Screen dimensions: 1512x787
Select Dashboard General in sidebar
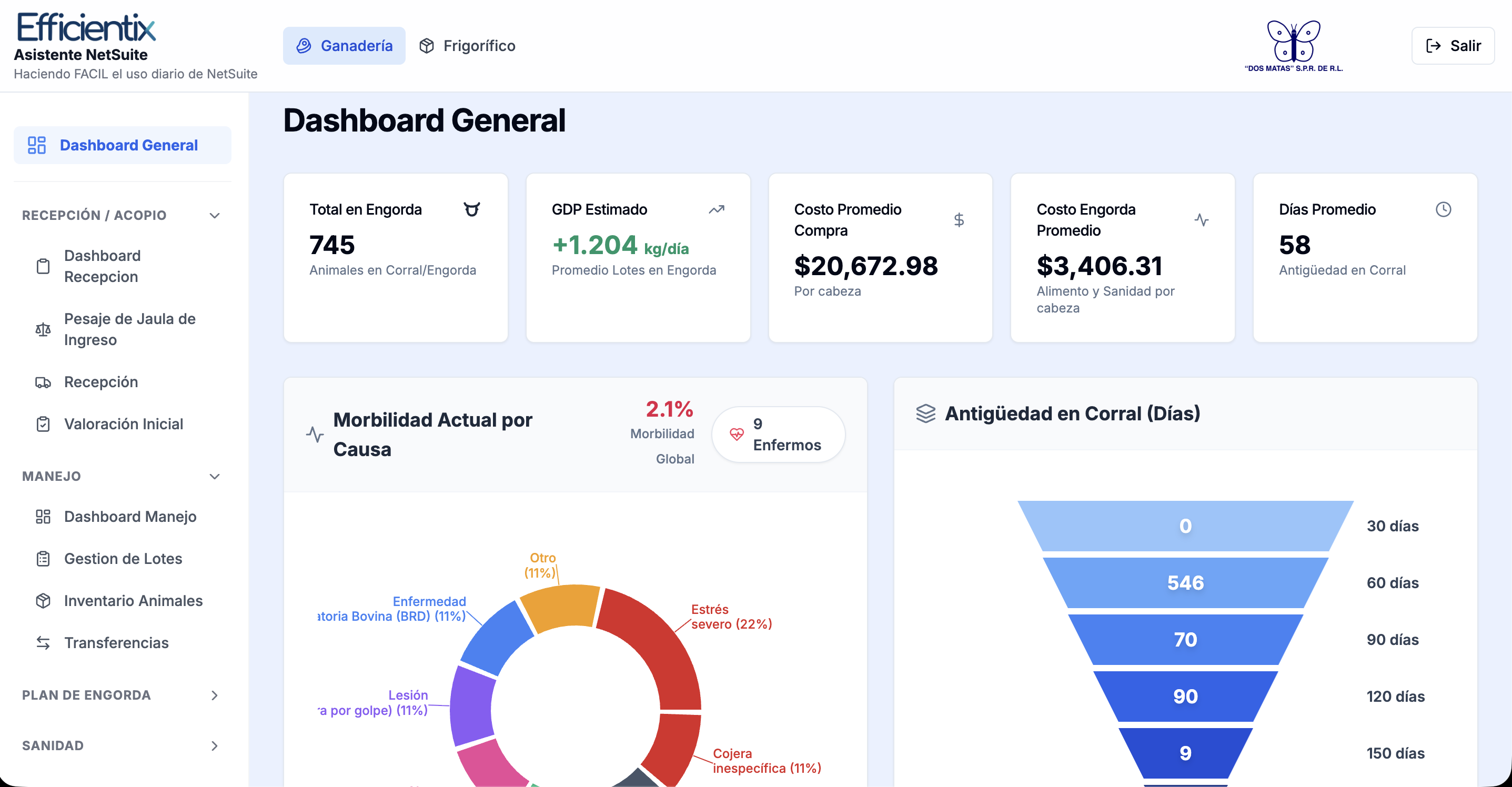(x=122, y=145)
